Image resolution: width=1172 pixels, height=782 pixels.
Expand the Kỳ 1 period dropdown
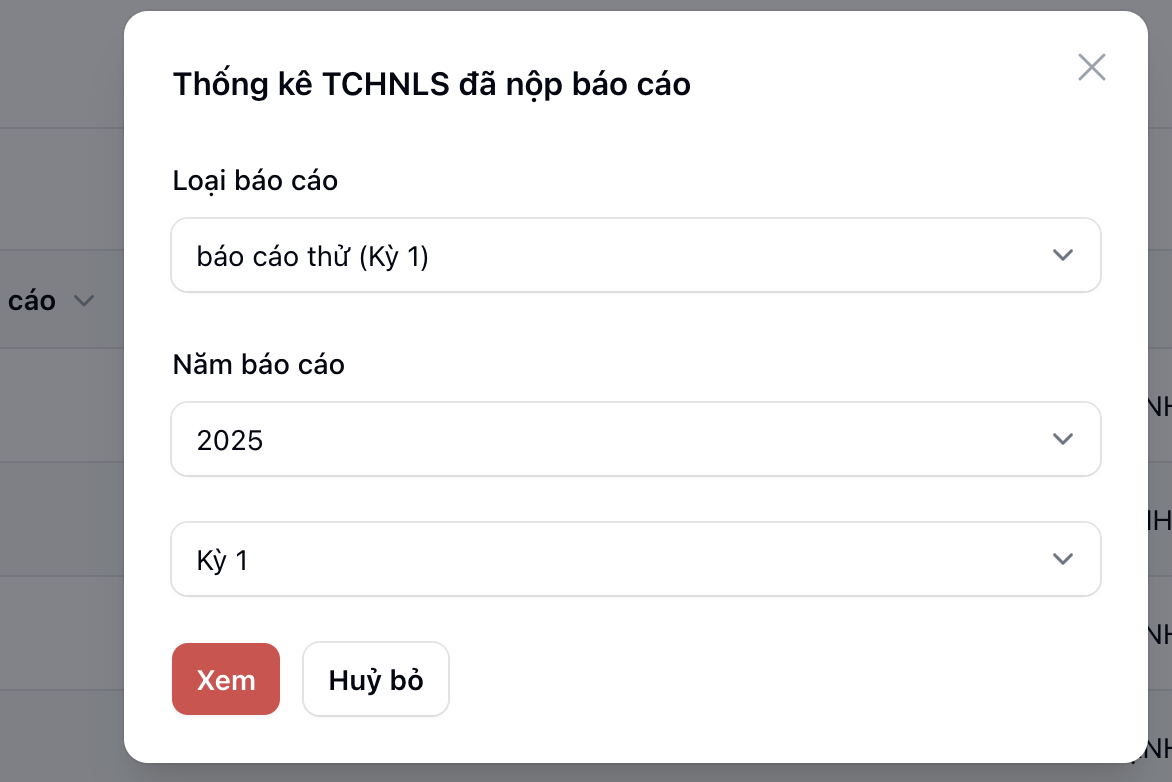pos(635,559)
